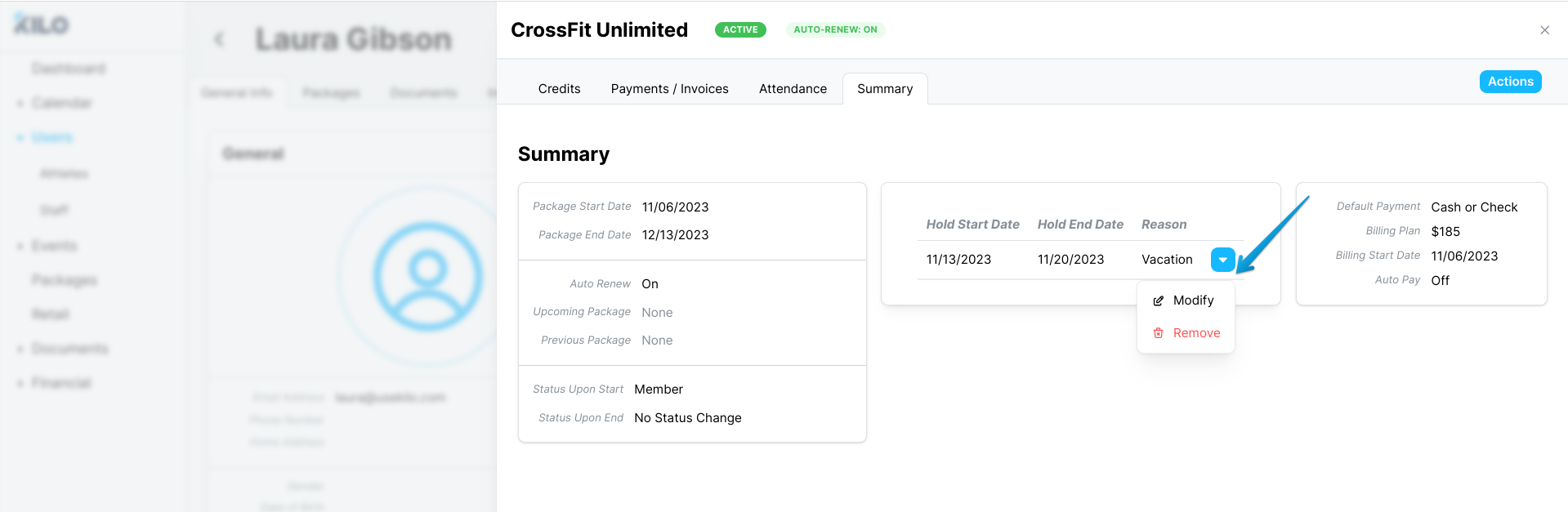This screenshot has width=1568, height=512.
Task: Click the AUTO-RENEW: ON badge
Action: click(x=835, y=29)
